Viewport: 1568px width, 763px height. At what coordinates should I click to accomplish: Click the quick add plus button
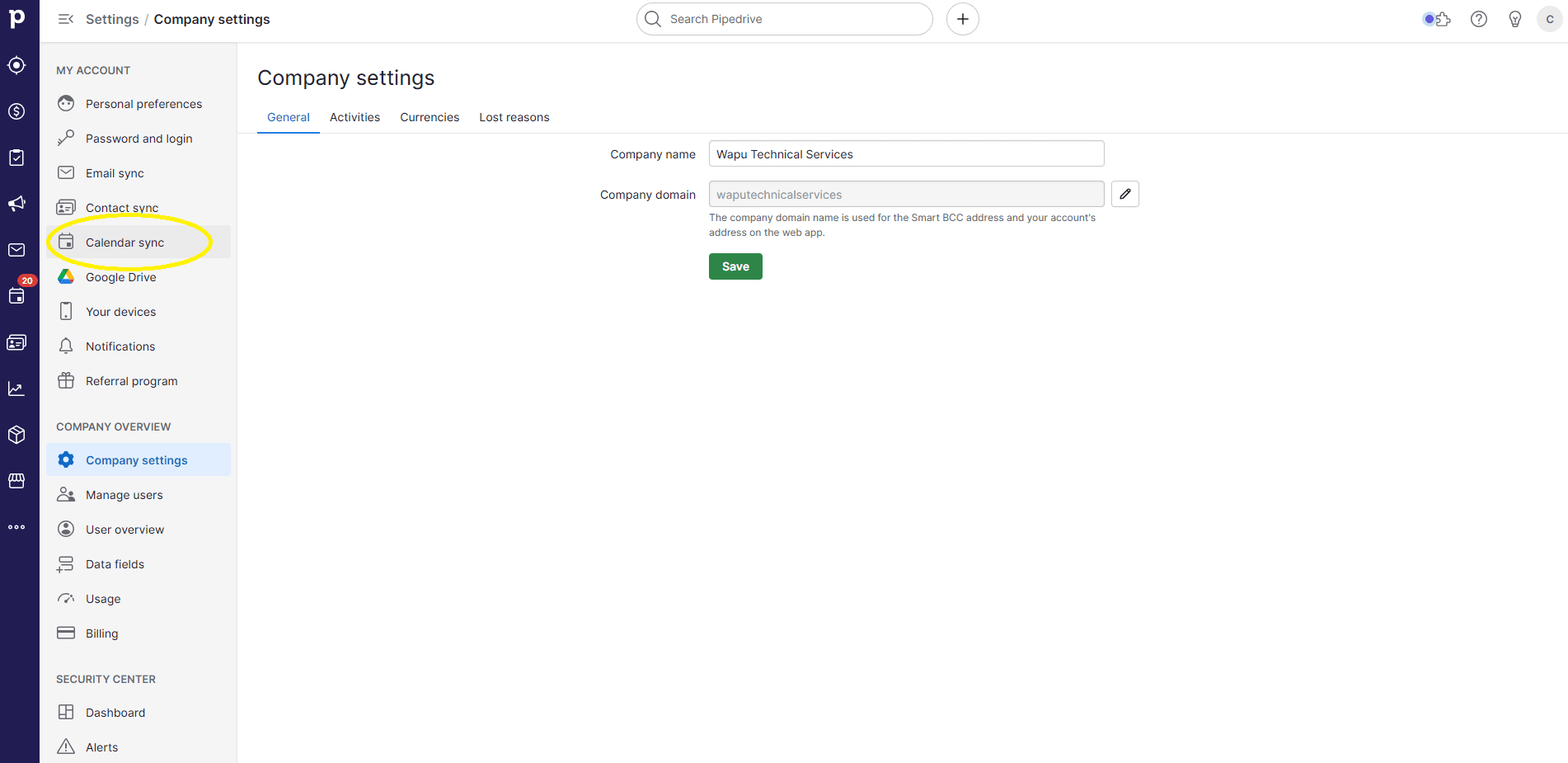[963, 19]
